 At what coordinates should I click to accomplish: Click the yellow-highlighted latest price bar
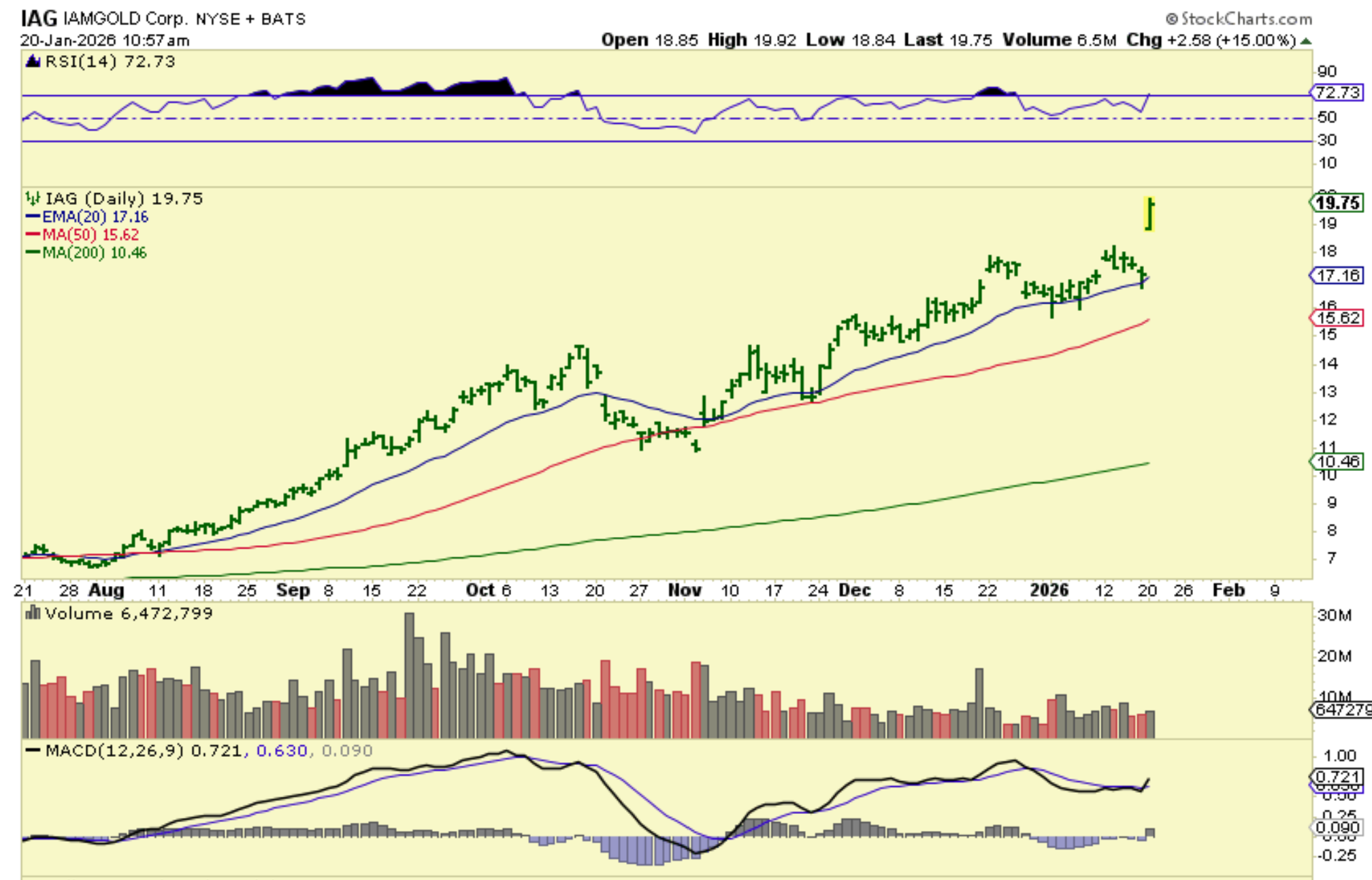[x=1149, y=214]
